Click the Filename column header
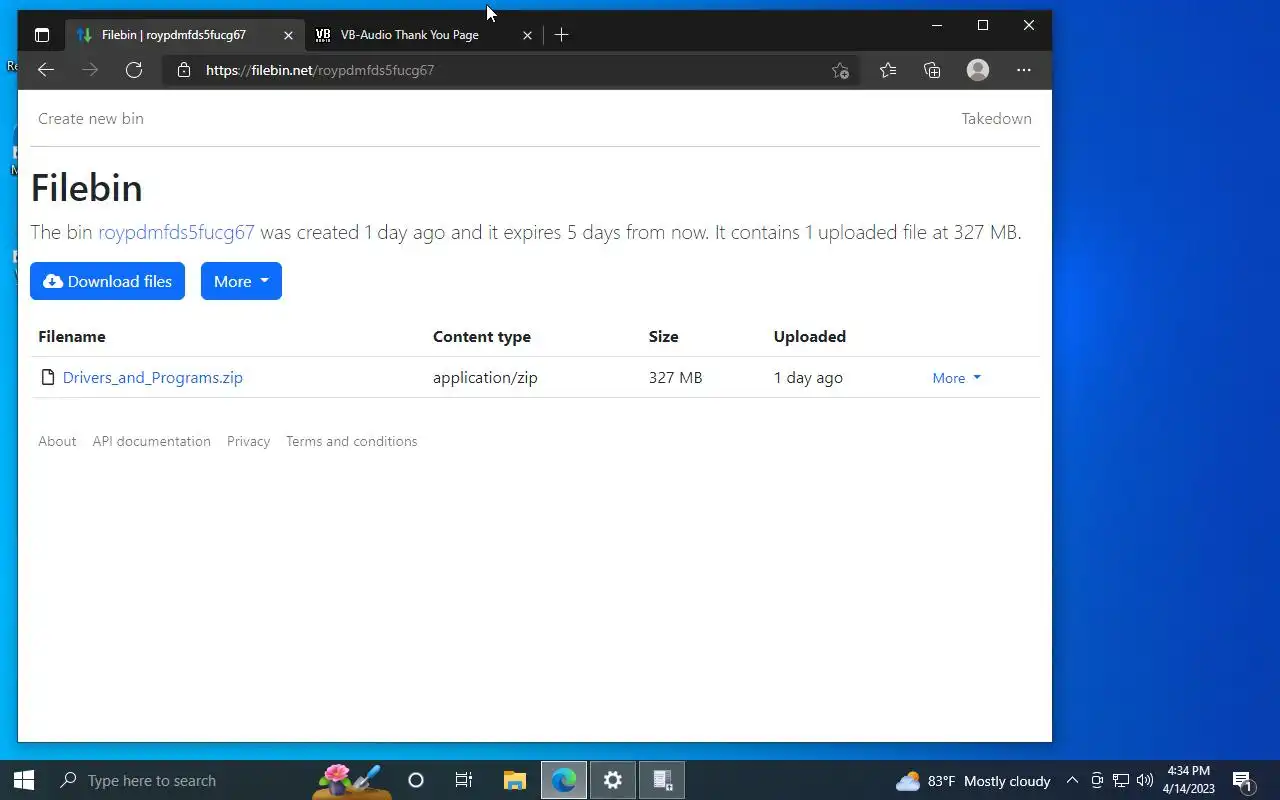 (72, 336)
